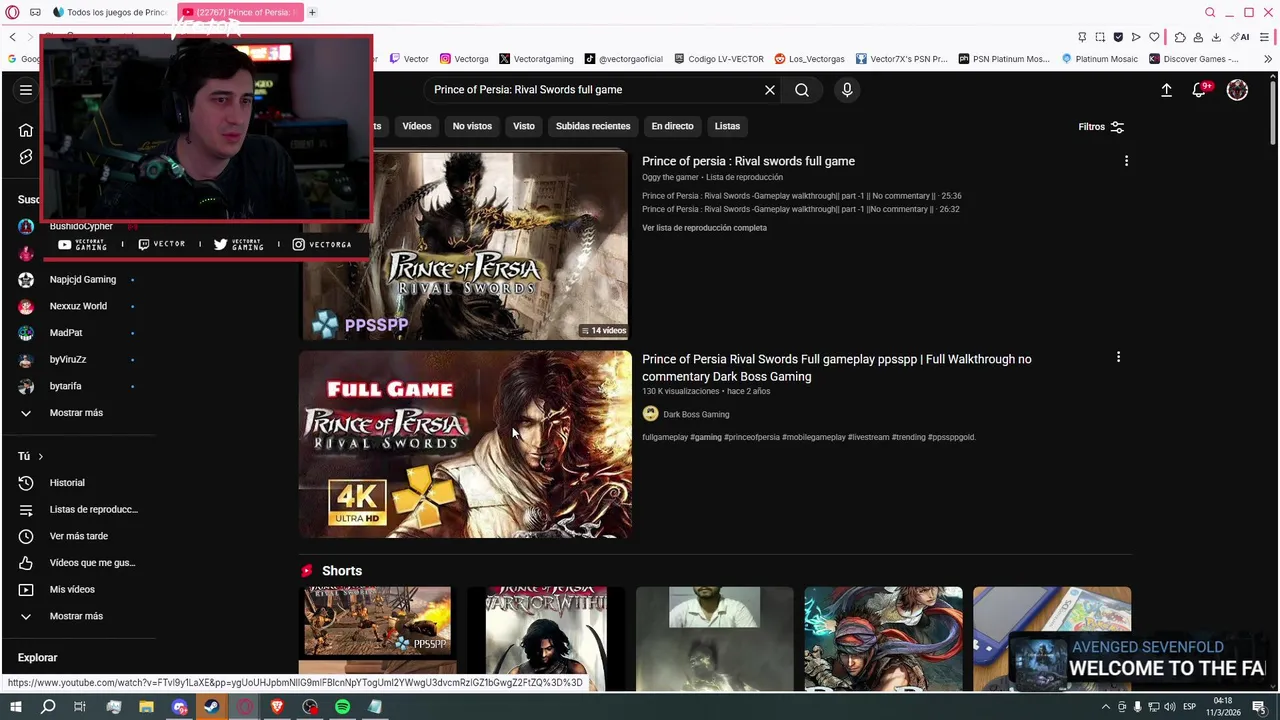1280x720 pixels.
Task: Open Shorts from the mini sidebar
Action: click(26, 157)
